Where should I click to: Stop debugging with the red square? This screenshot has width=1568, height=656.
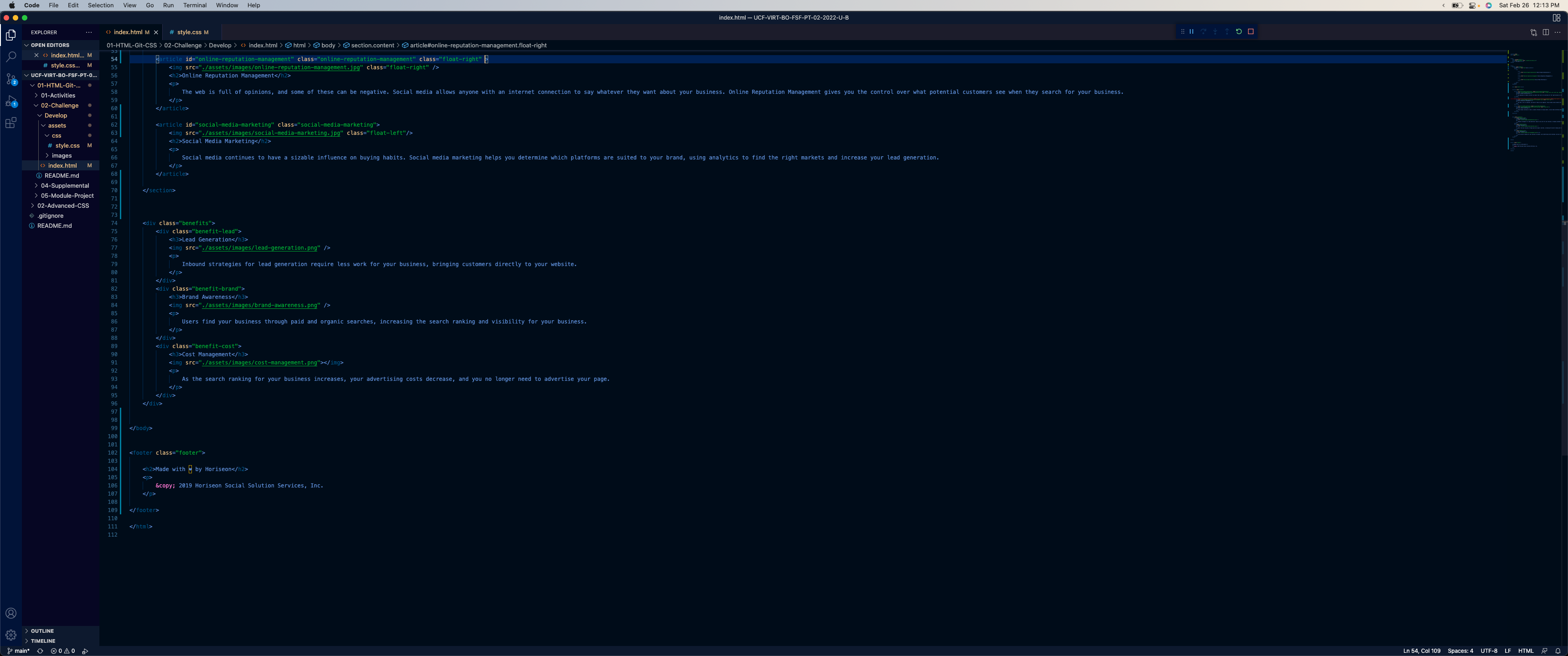coord(1251,31)
